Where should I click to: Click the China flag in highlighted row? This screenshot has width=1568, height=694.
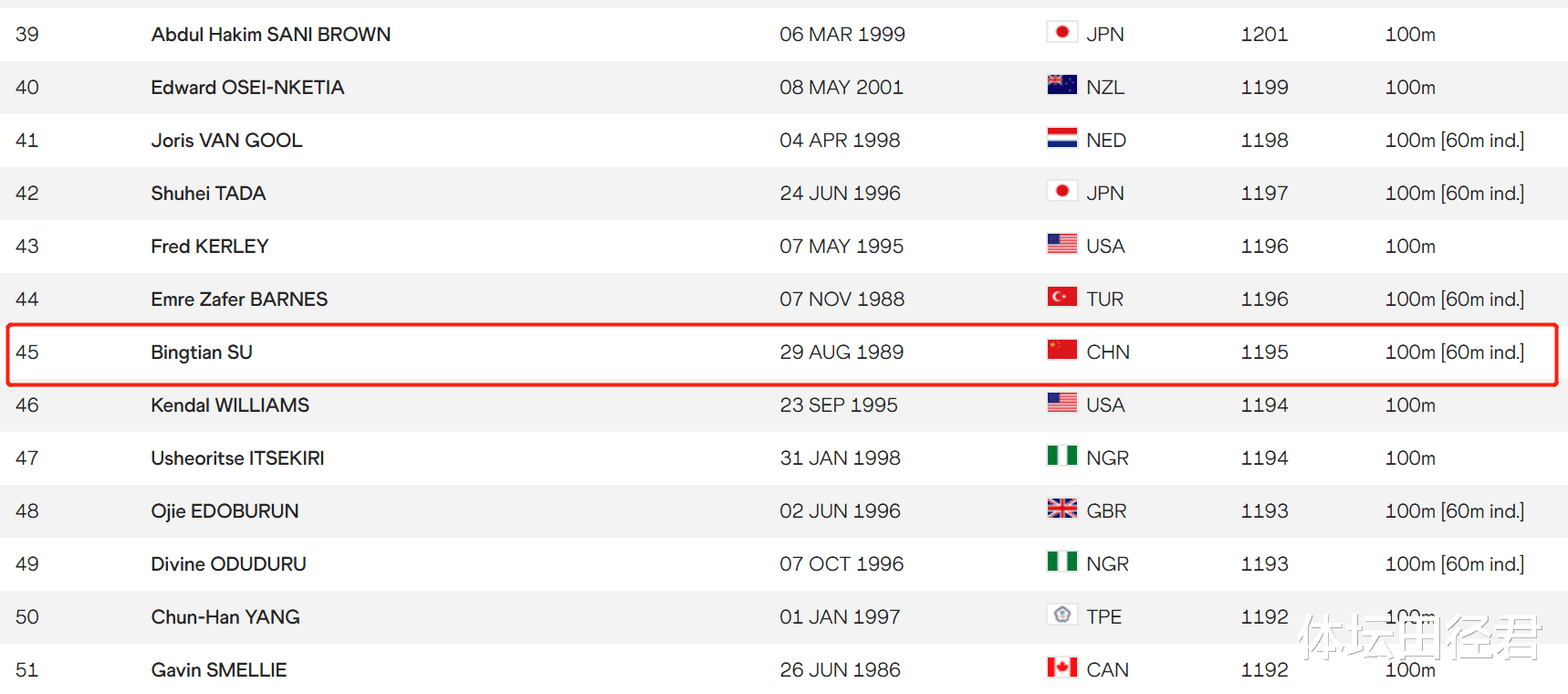(x=1061, y=350)
